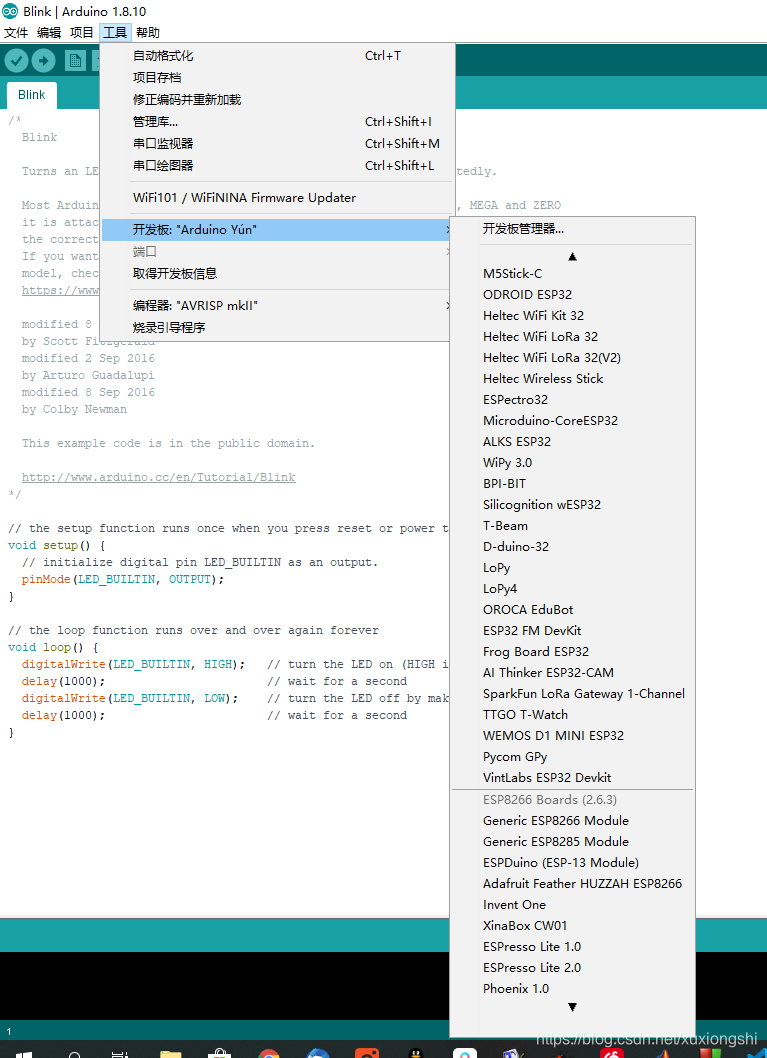Select Heltec WiFi Kit 32 board
This screenshot has height=1058, width=767.
click(573, 316)
